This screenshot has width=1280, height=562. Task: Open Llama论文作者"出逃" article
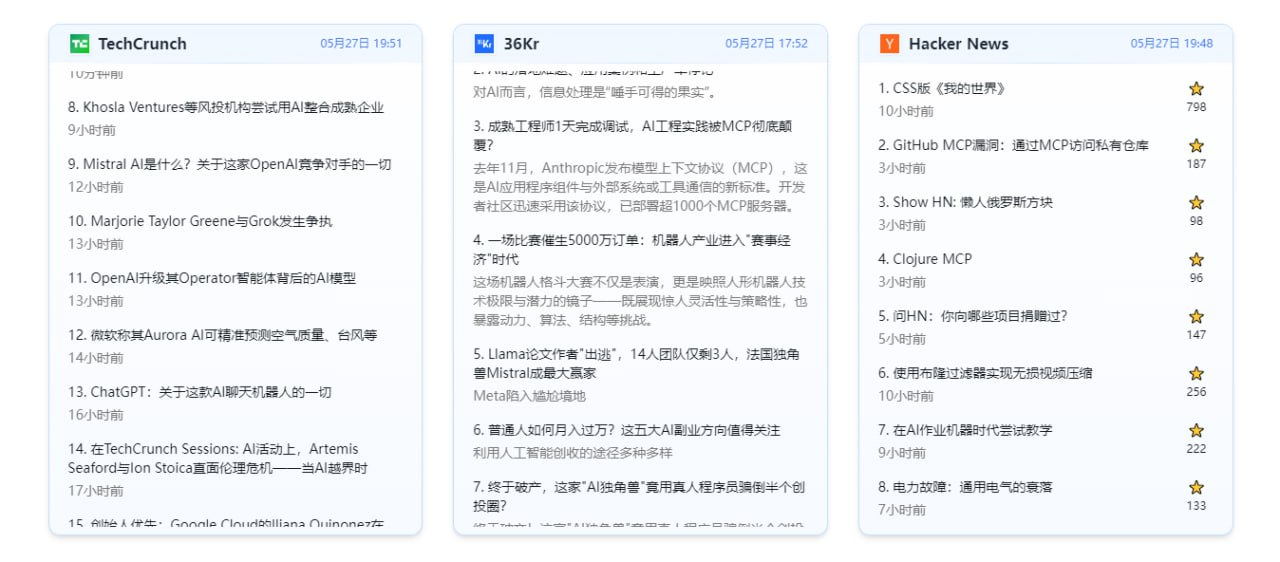pos(636,363)
